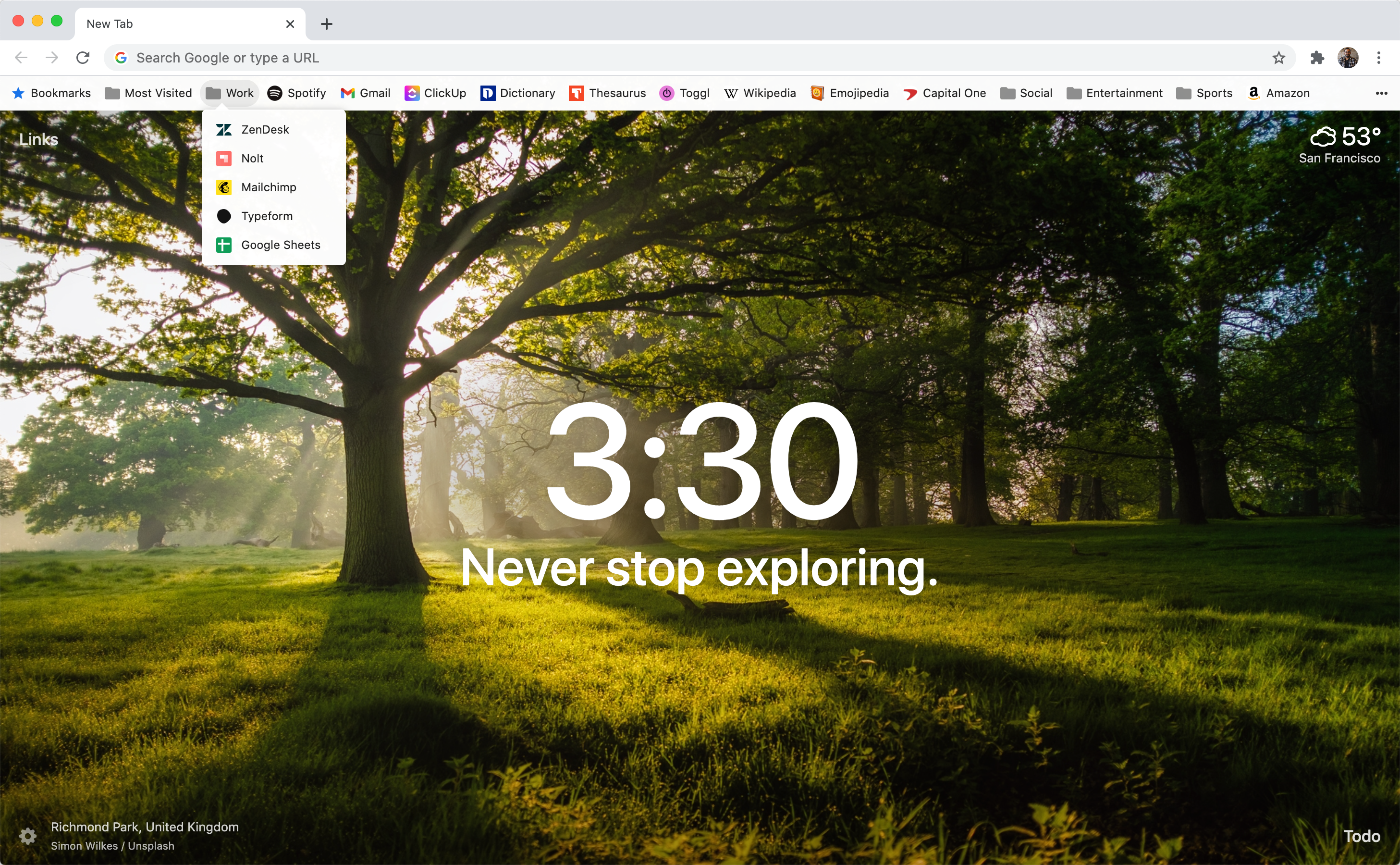Image resolution: width=1400 pixels, height=865 pixels.
Task: Open the Links panel
Action: [x=38, y=139]
